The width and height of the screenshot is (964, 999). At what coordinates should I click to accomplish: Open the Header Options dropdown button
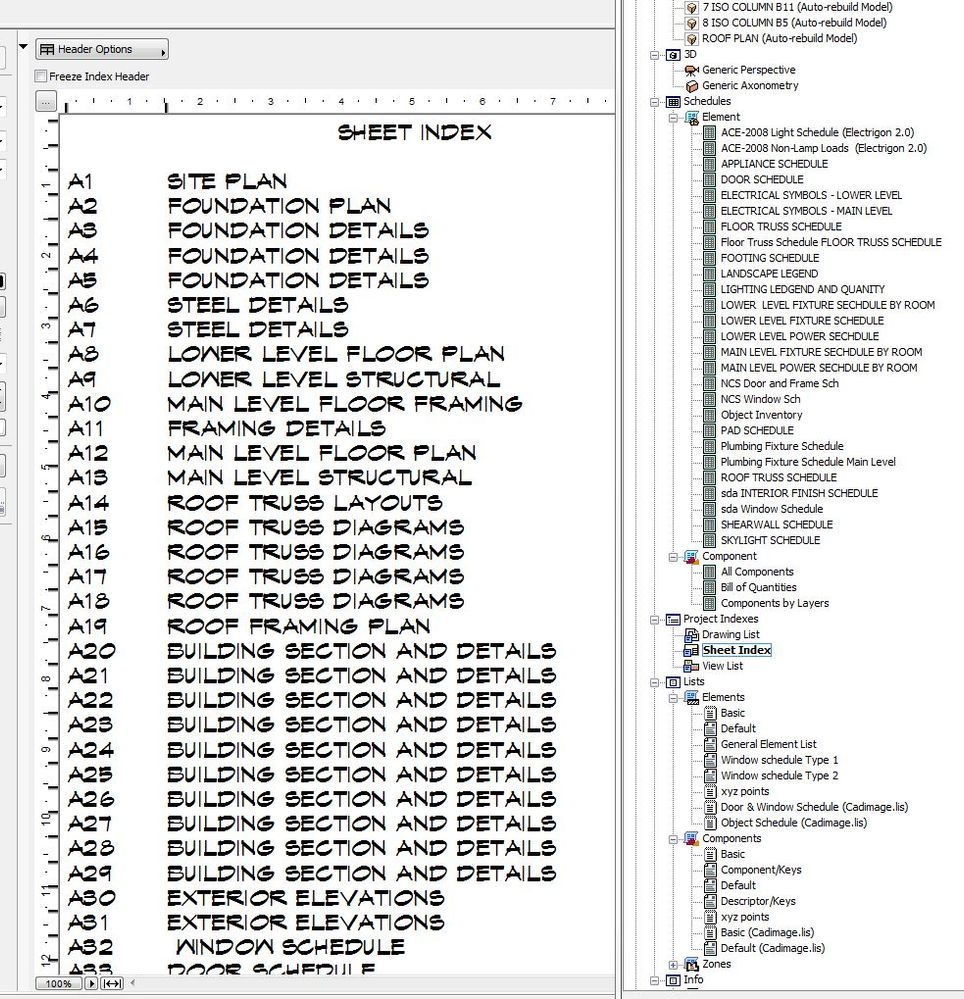[102, 50]
